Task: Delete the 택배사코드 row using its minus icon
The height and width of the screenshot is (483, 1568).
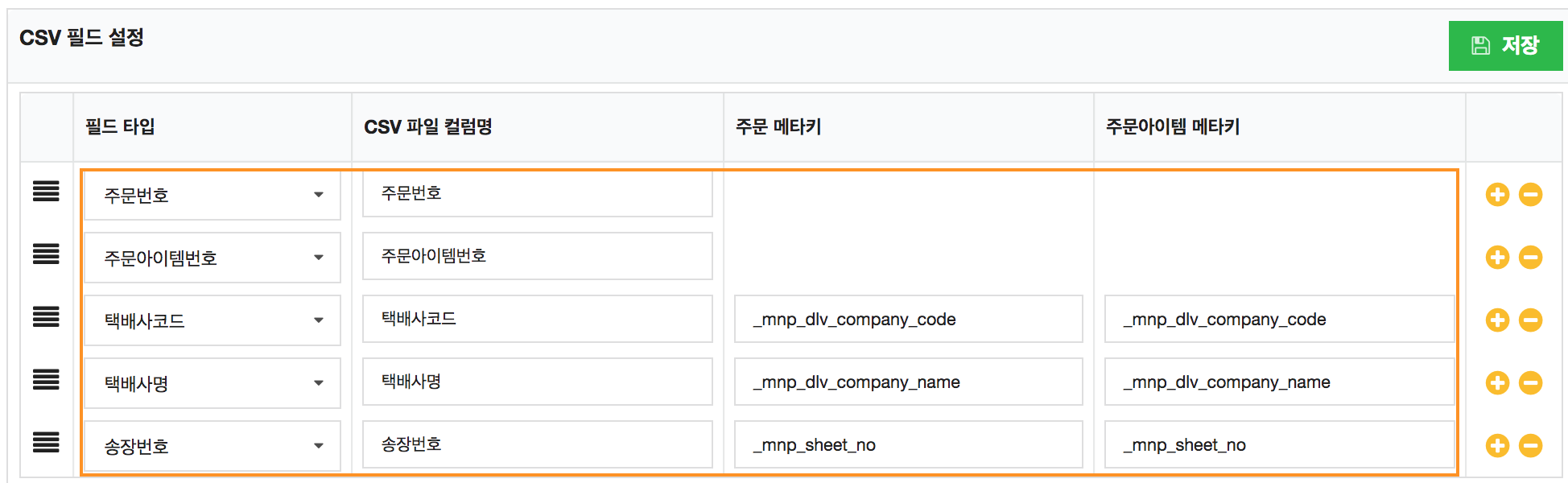Action: tap(1530, 320)
